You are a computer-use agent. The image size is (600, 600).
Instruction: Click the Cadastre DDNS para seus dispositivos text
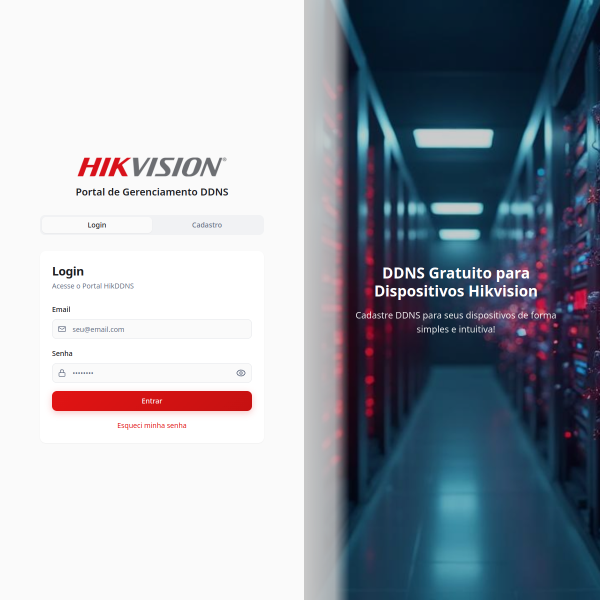(456, 322)
